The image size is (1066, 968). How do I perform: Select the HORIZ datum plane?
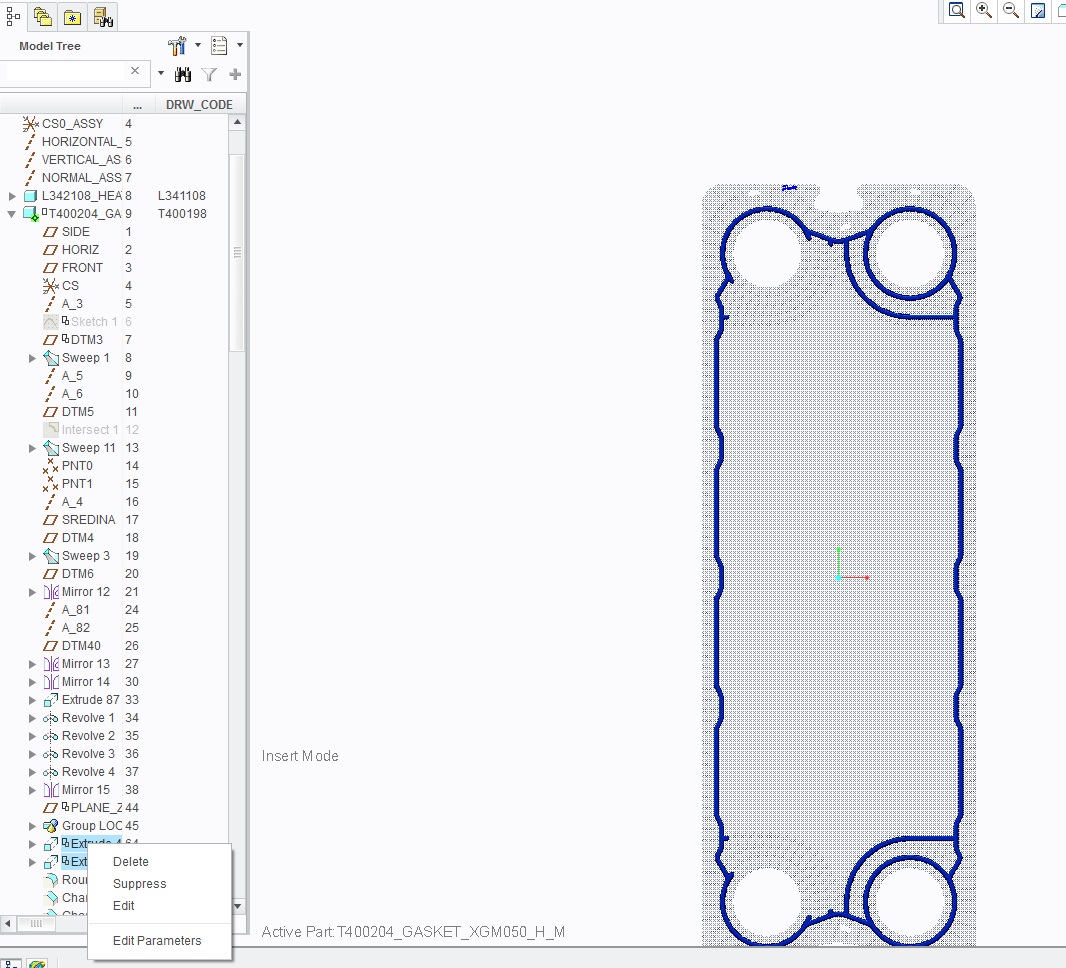pos(80,249)
